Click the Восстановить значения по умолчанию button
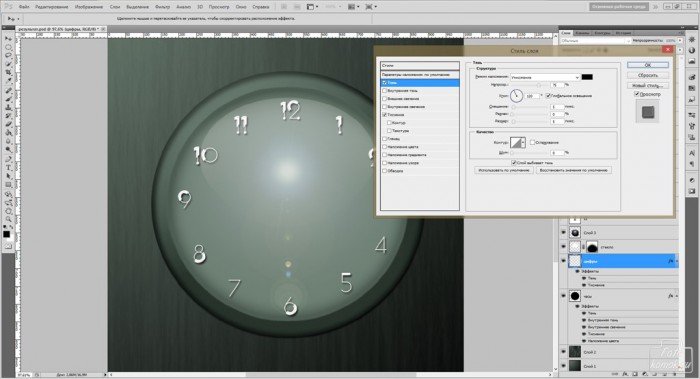This screenshot has width=700, height=379. (x=573, y=170)
